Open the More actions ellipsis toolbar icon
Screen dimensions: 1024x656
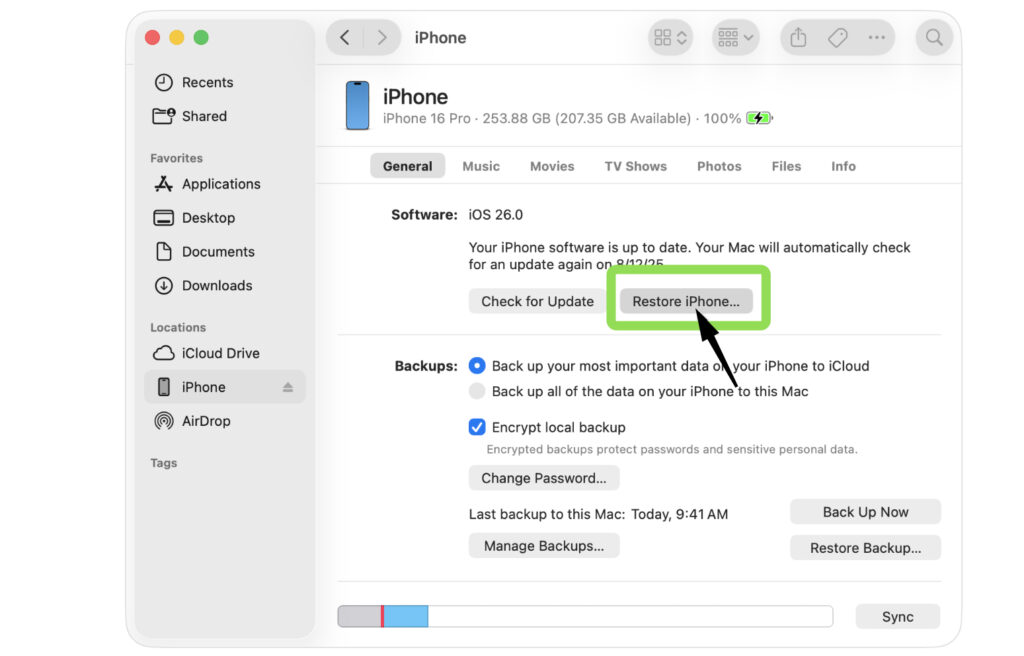tap(877, 37)
